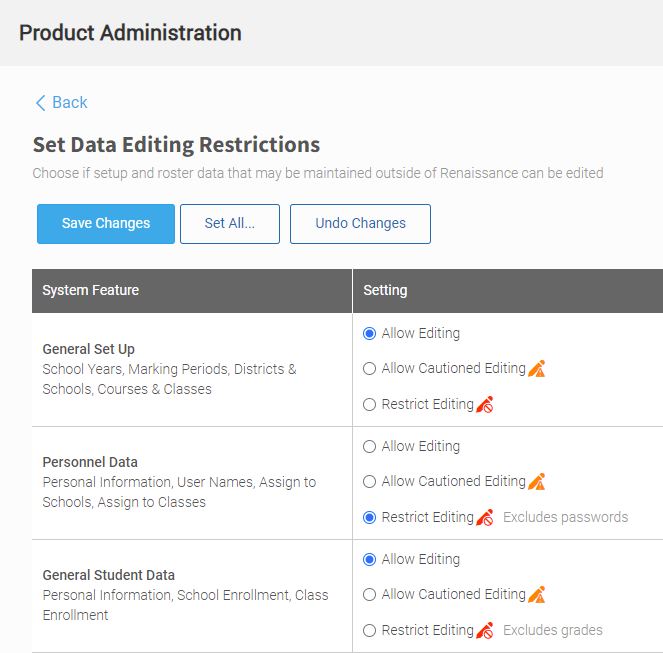Select Allow Cautioned Editing for General Set Up

369,369
